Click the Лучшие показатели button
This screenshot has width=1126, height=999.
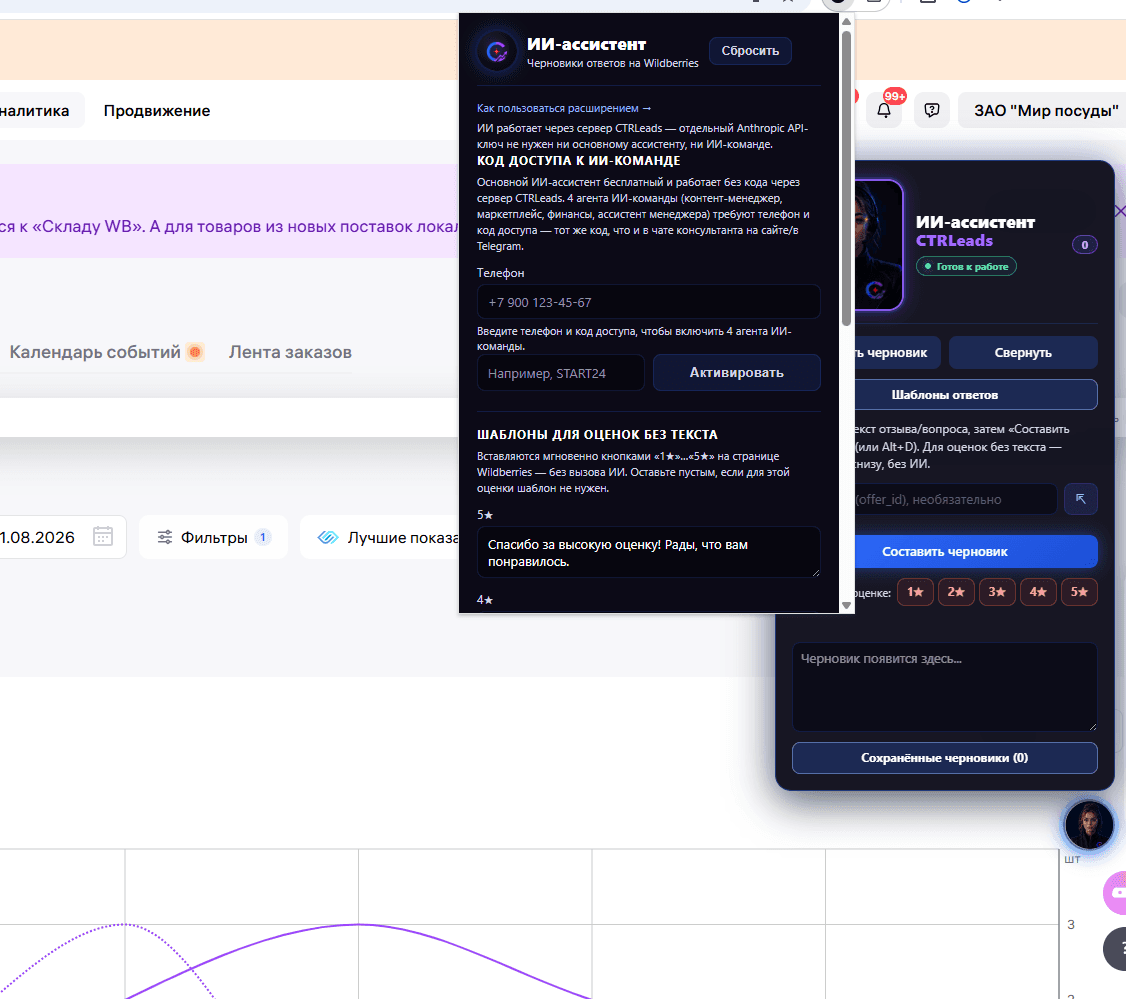pyautogui.click(x=379, y=537)
